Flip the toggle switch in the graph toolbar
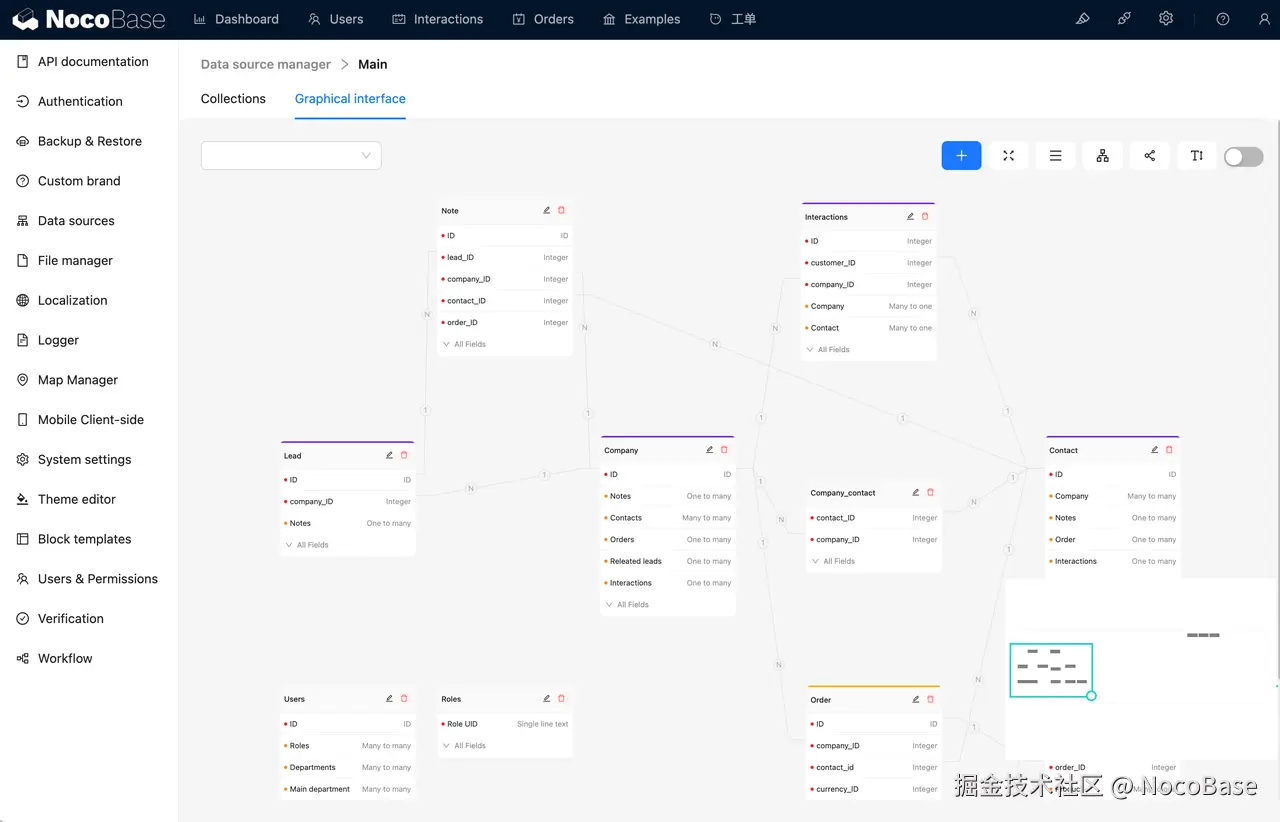1280x822 pixels. coord(1243,156)
